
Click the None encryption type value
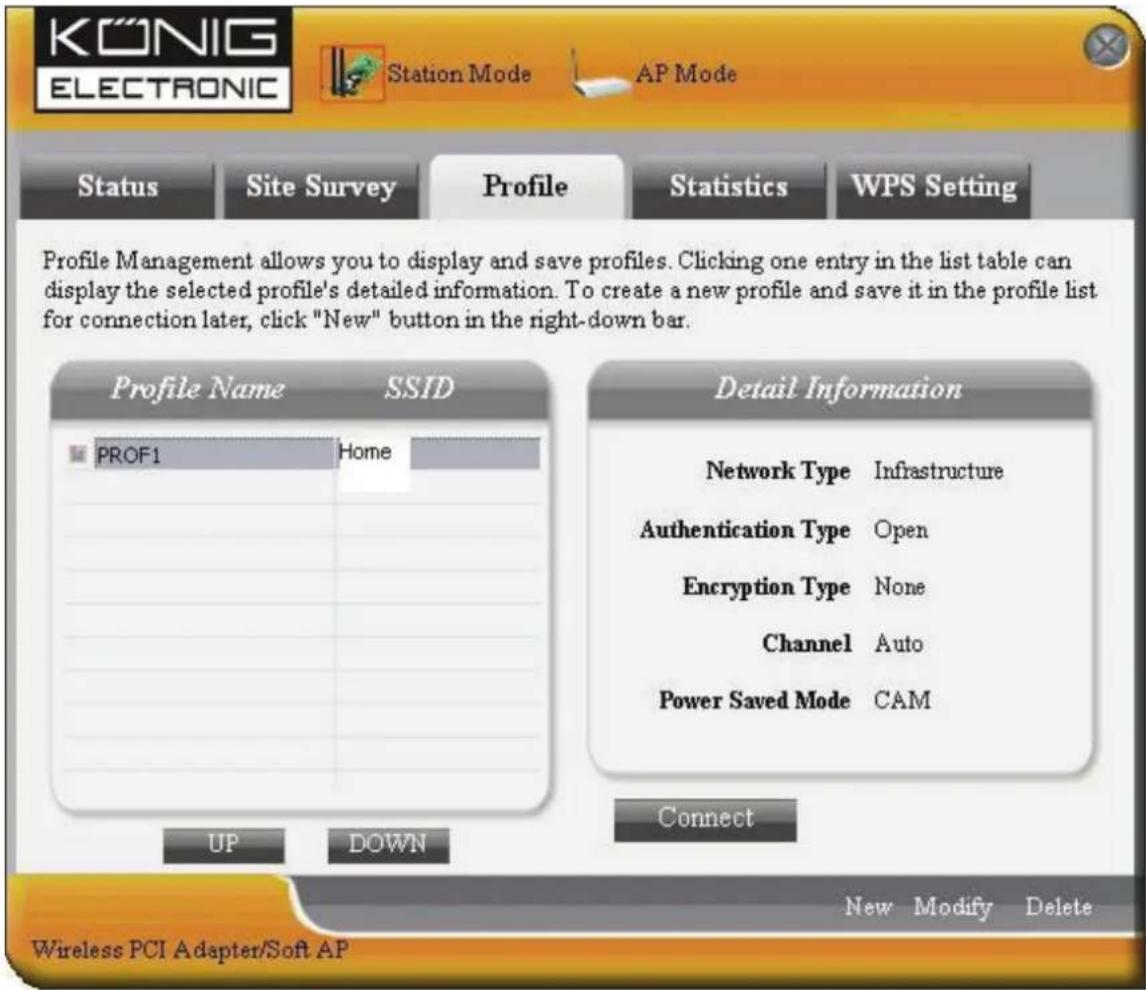[900, 587]
